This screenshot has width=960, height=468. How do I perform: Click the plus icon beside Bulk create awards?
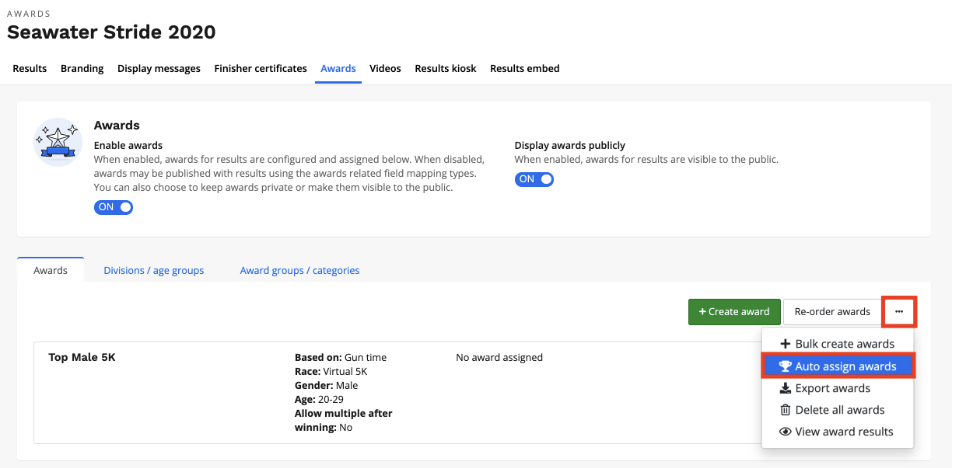[785, 344]
